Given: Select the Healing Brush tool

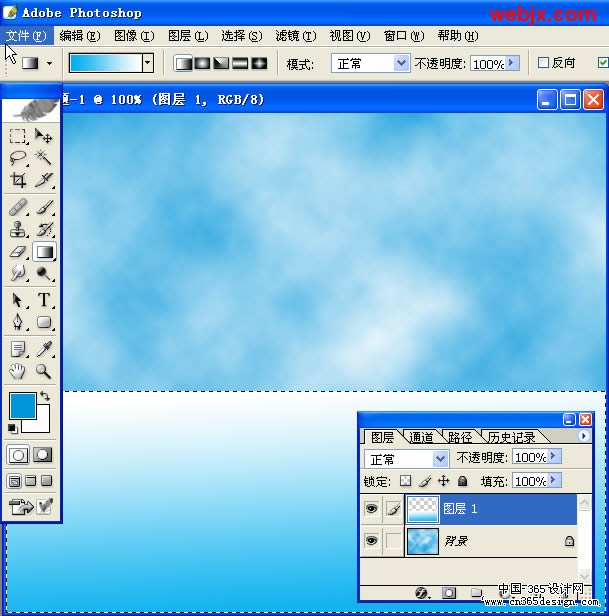Looking at the screenshot, I should tap(18, 207).
